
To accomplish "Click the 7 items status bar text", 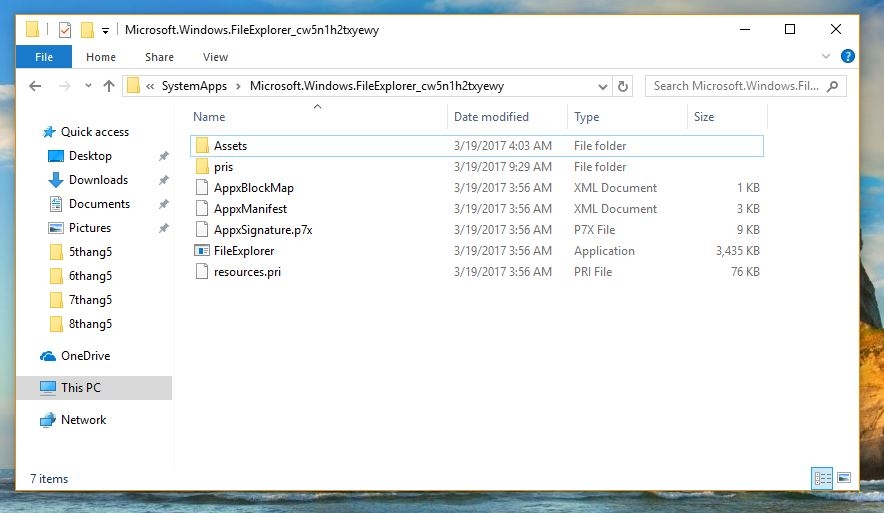I will click(x=49, y=479).
